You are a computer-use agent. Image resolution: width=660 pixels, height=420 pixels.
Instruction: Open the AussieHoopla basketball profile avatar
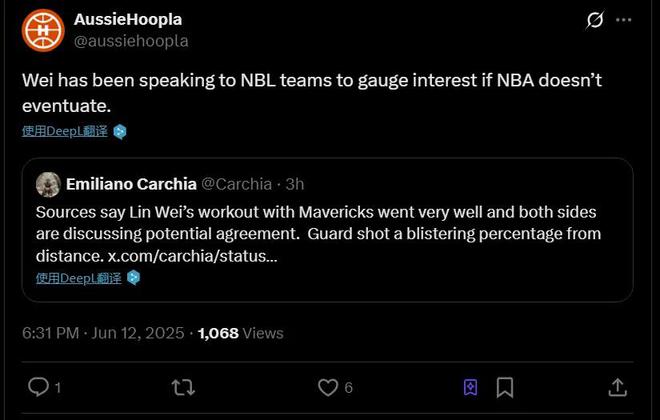click(43, 30)
